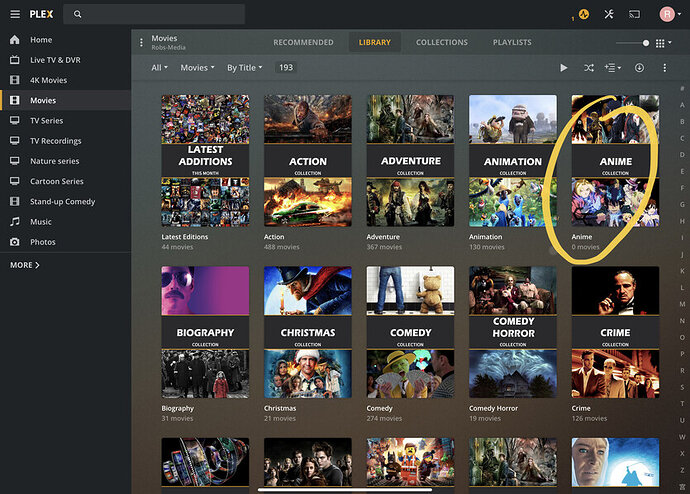Focus the search input field
Image resolution: width=690 pixels, height=494 pixels.
tap(154, 14)
